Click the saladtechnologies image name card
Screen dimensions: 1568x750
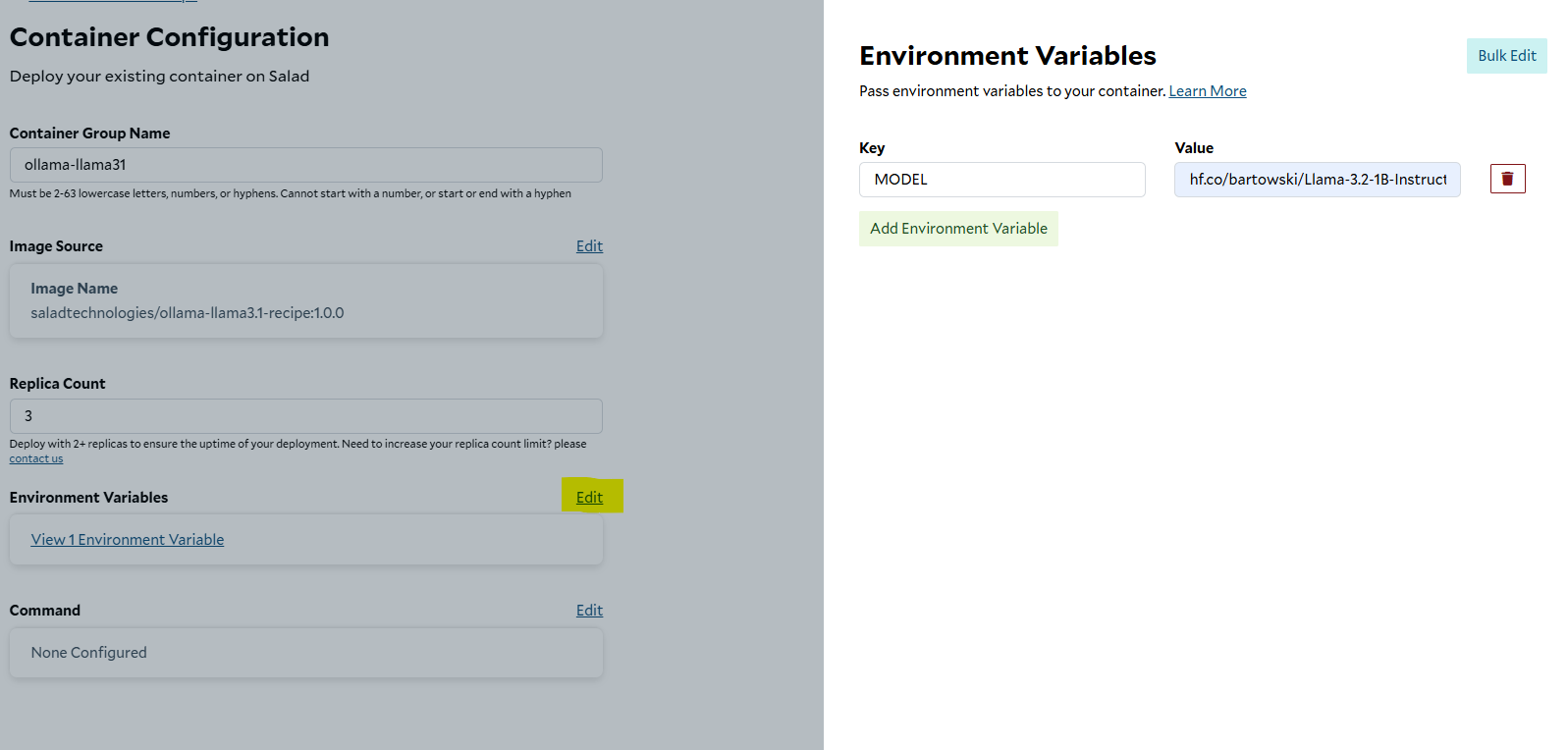point(305,300)
